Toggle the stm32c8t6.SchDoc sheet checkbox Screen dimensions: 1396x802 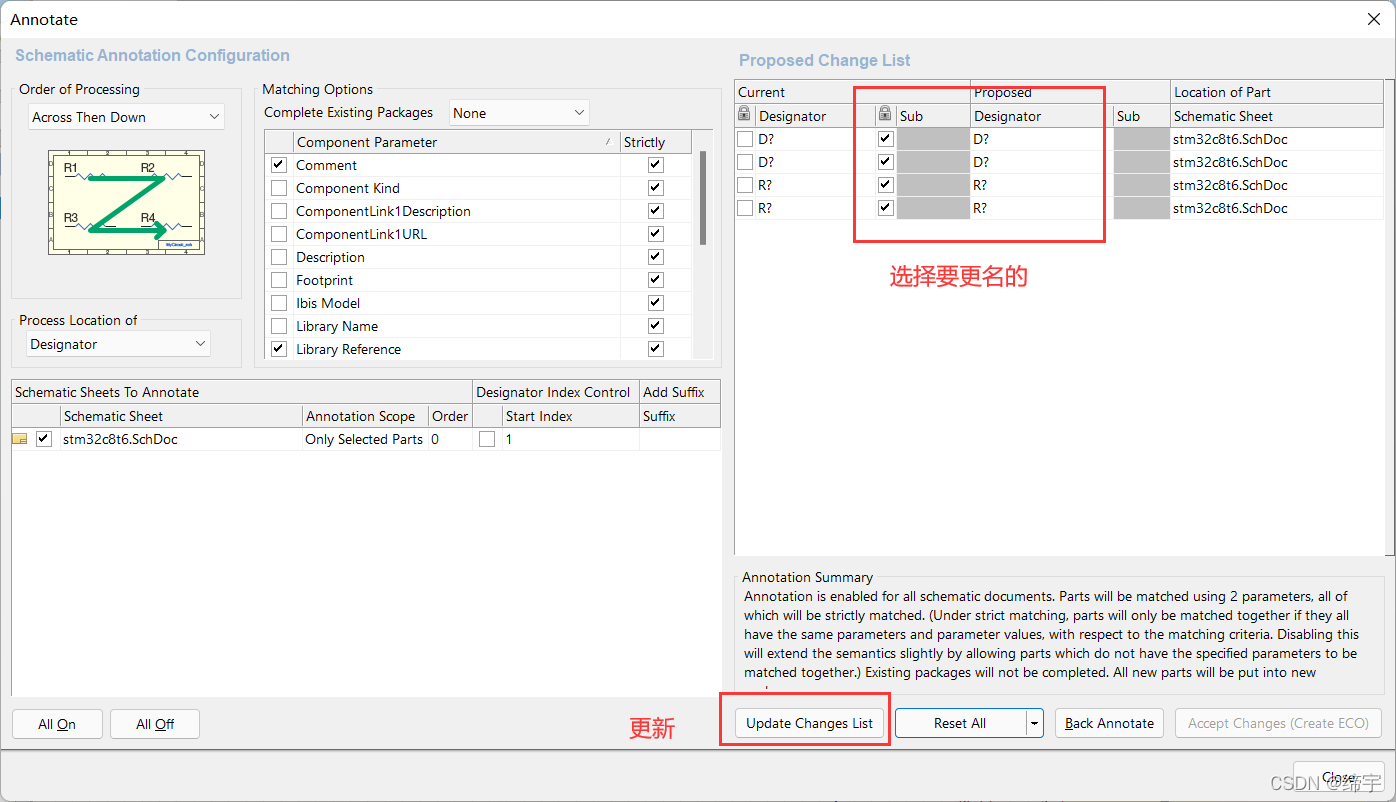[44, 439]
